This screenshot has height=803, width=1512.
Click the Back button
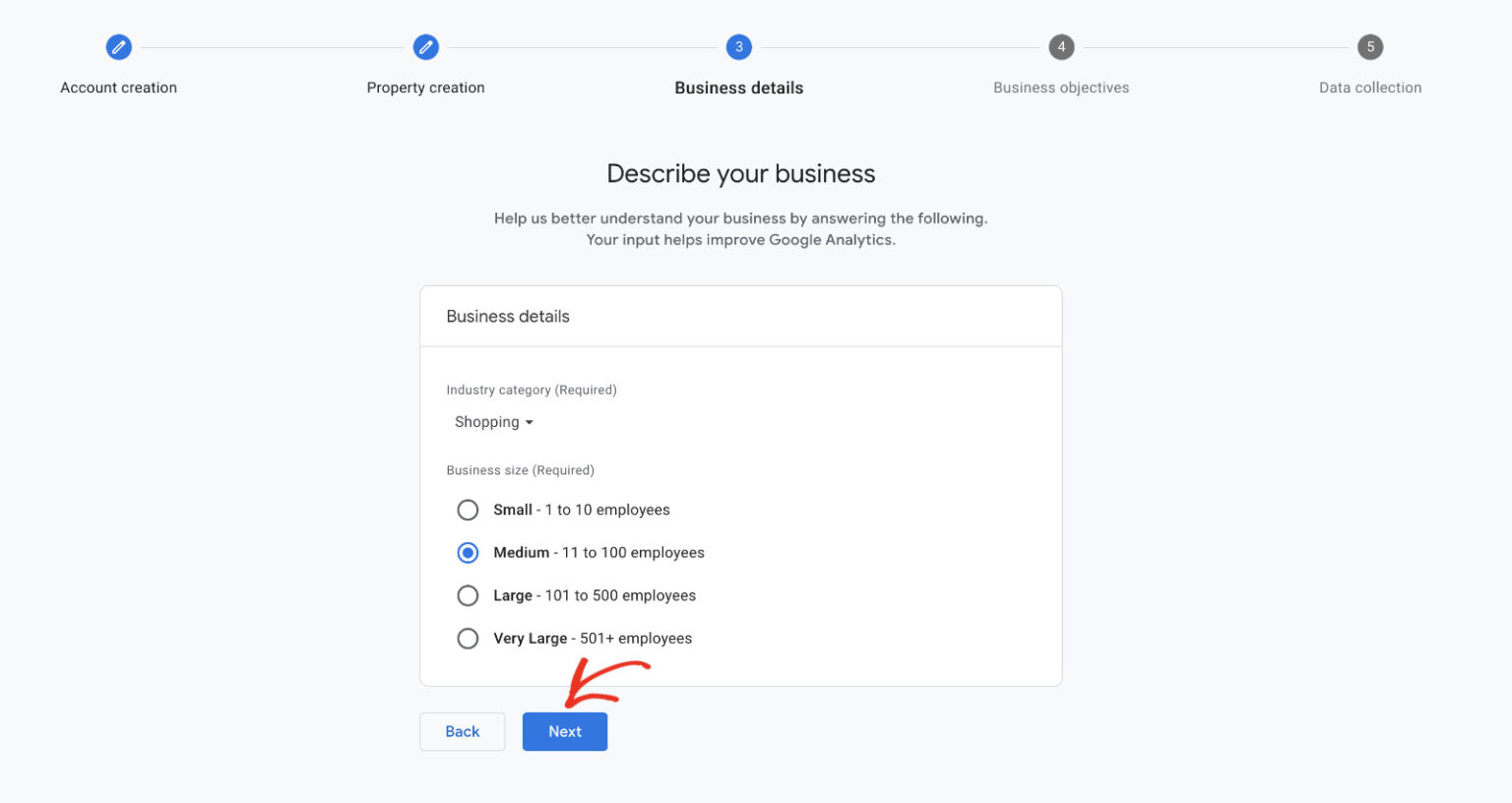pos(462,731)
